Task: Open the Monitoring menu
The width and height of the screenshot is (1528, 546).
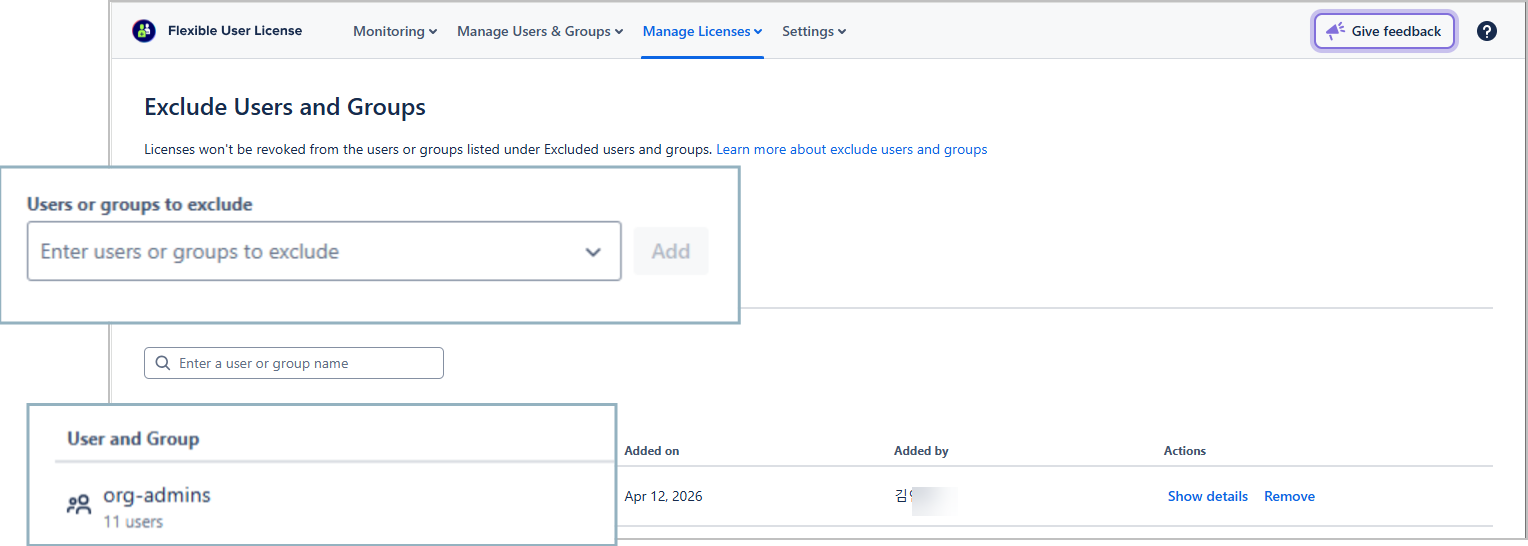Action: click(x=394, y=31)
